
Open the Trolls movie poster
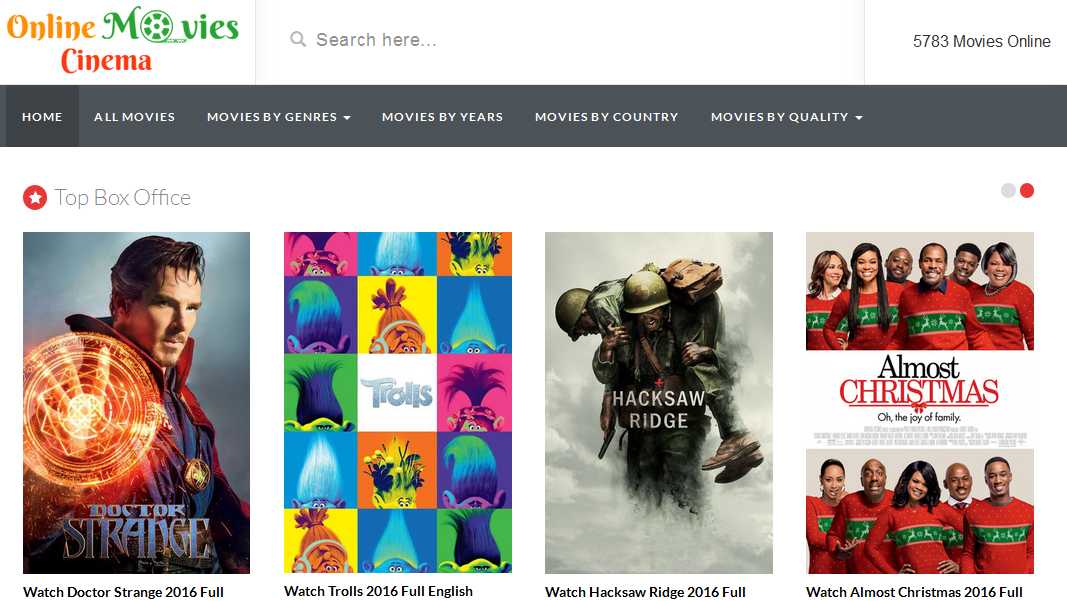tap(397, 402)
